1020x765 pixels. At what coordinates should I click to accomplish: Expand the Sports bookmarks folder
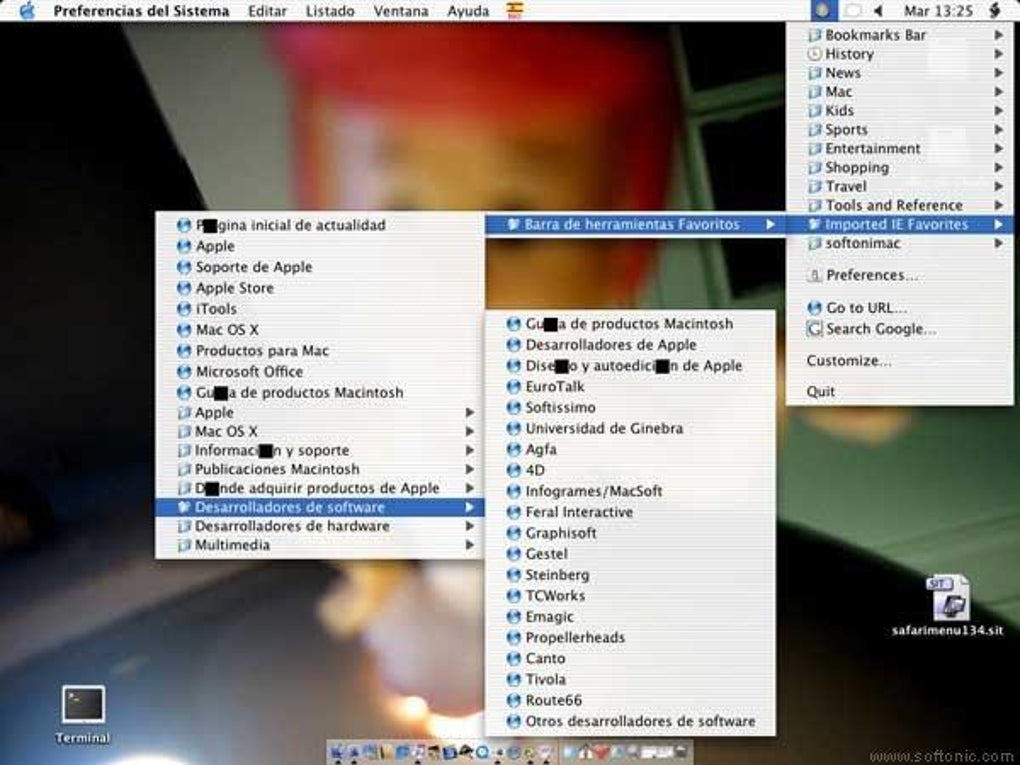click(900, 129)
